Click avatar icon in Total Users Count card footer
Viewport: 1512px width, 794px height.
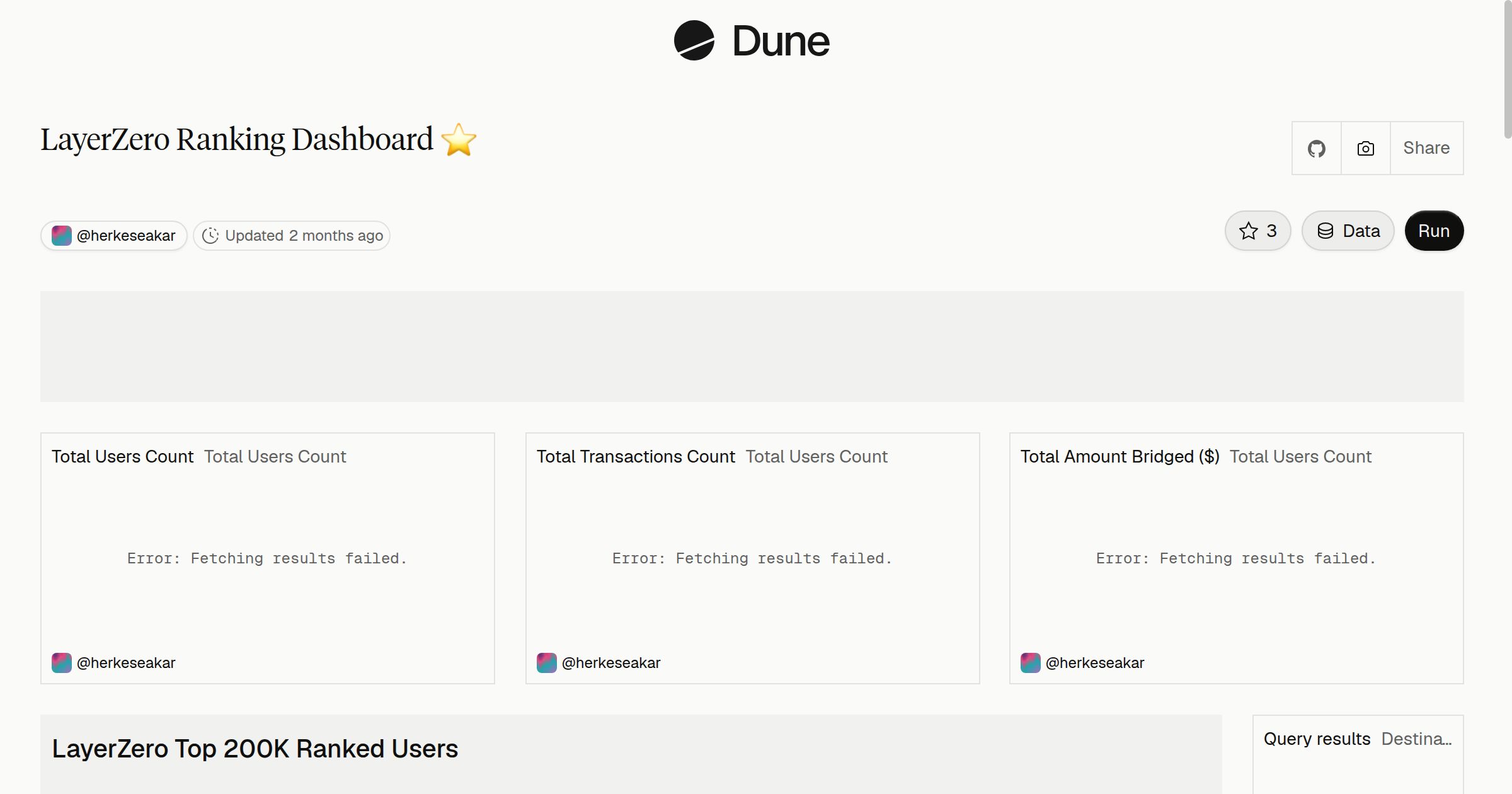click(x=61, y=663)
